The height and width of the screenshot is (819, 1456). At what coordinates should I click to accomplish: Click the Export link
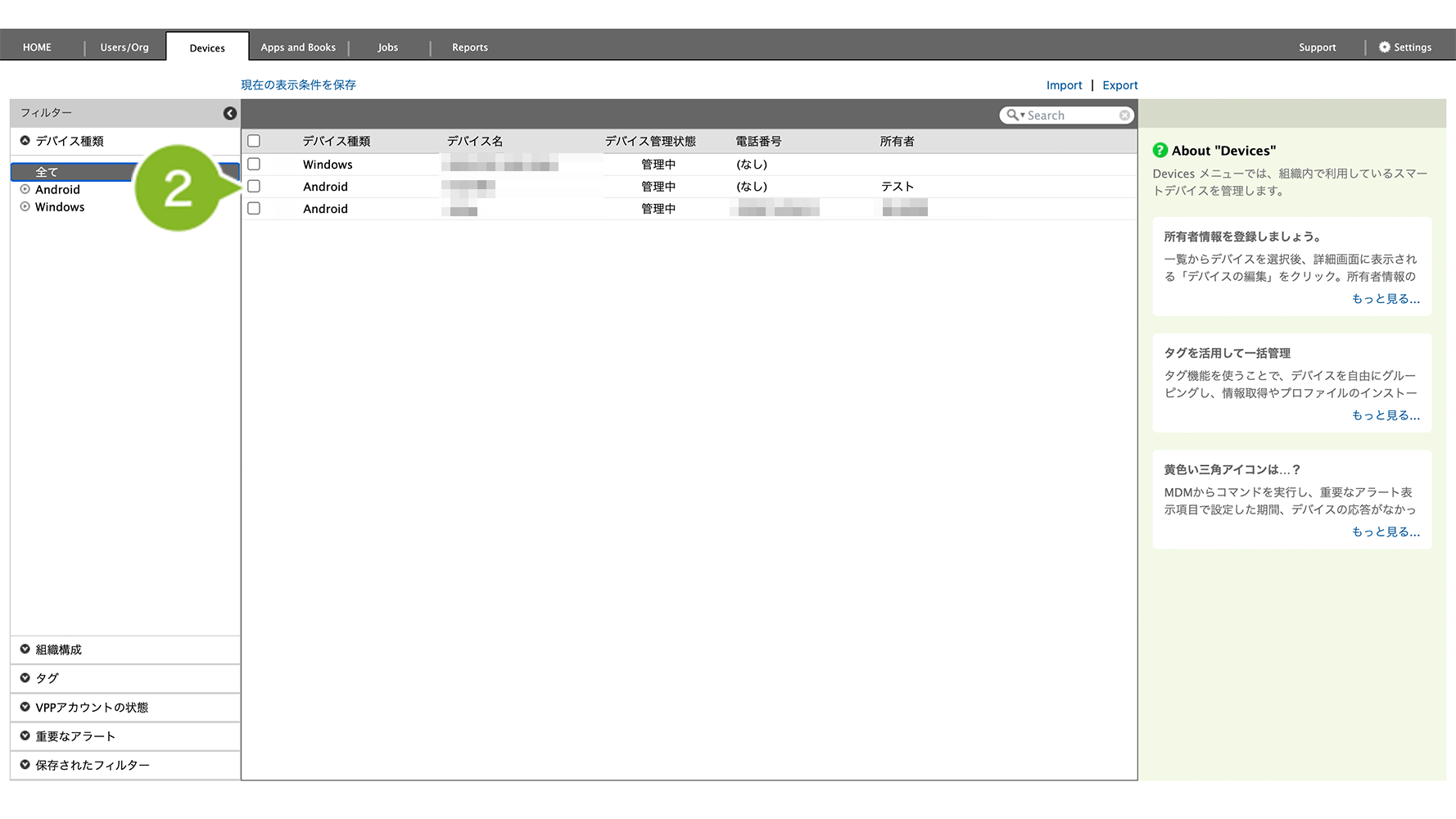(x=1119, y=85)
